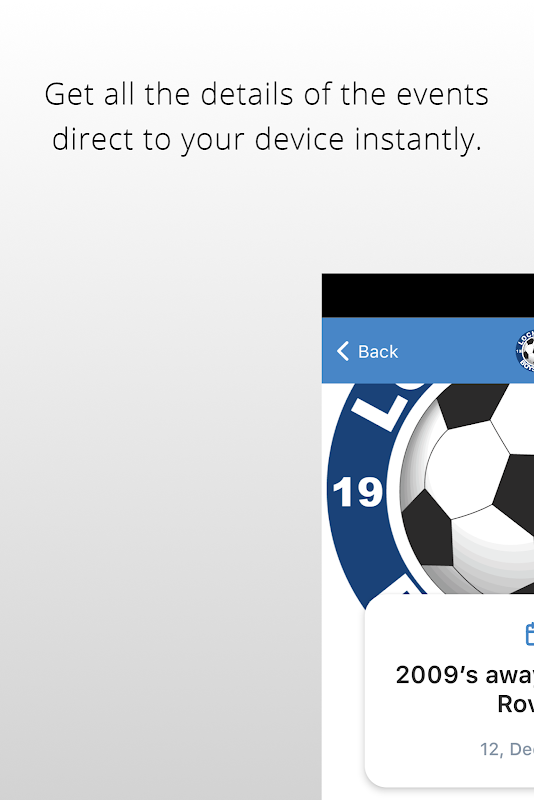Viewport: 534px width, 800px height.
Task: Select the event date starting 12, Dec
Action: point(506,749)
